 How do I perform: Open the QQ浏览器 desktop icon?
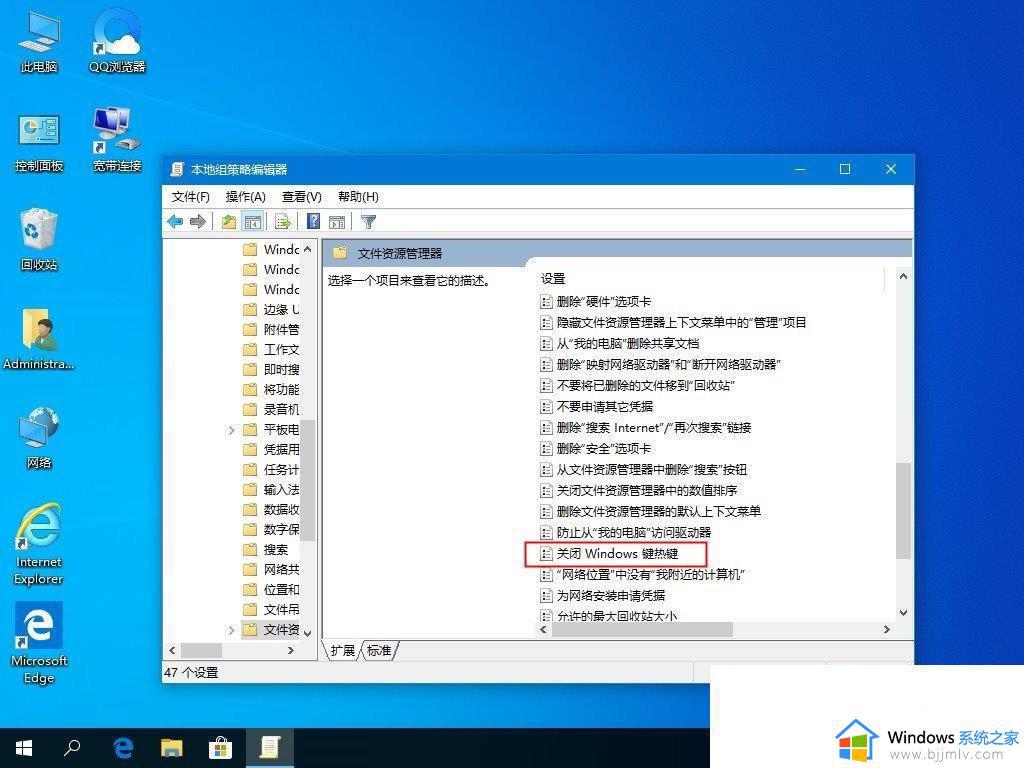tap(117, 42)
